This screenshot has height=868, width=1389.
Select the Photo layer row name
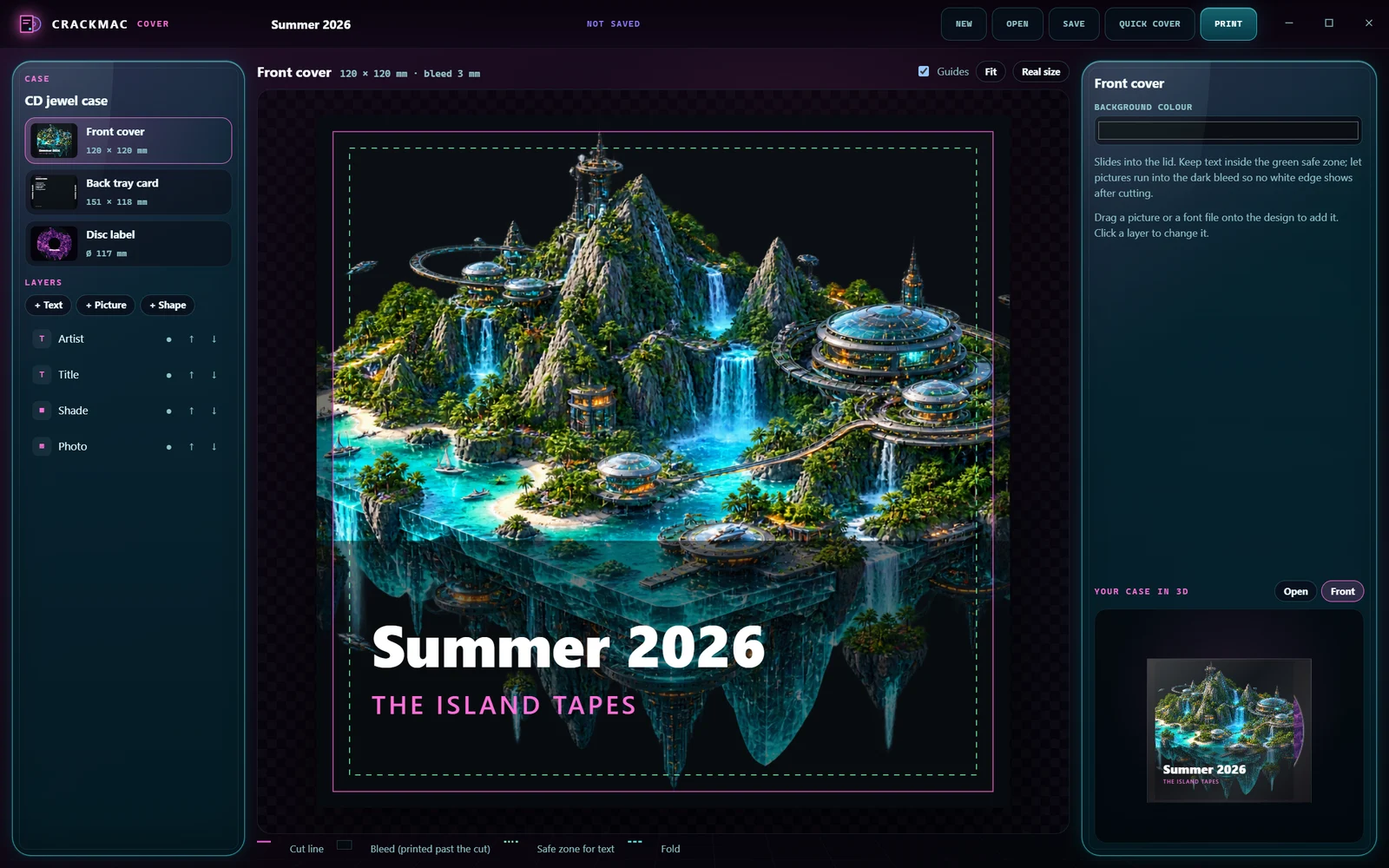point(73,446)
